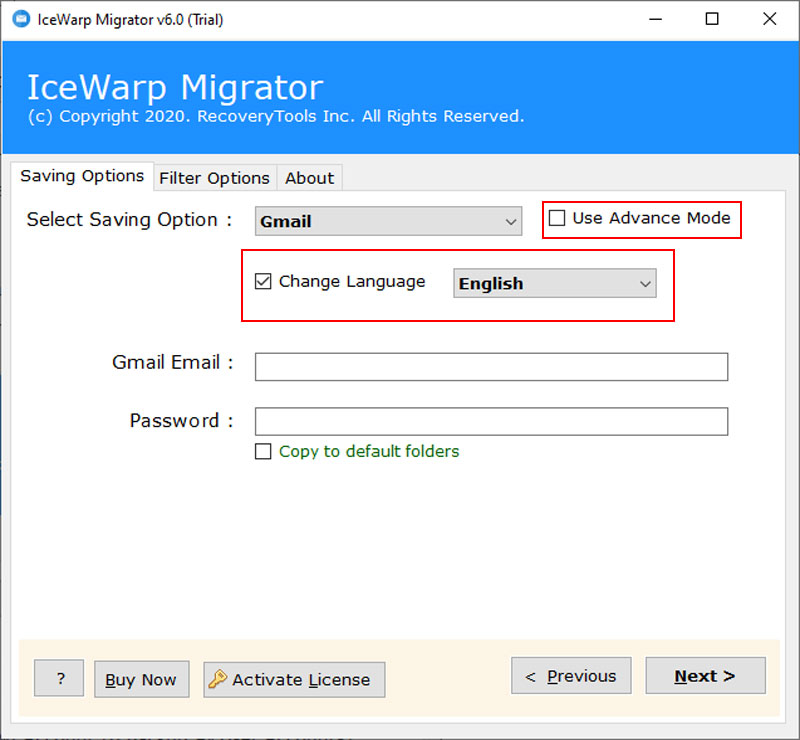Maximize the IceWarp Migrator window
This screenshot has width=800, height=740.
(712, 19)
